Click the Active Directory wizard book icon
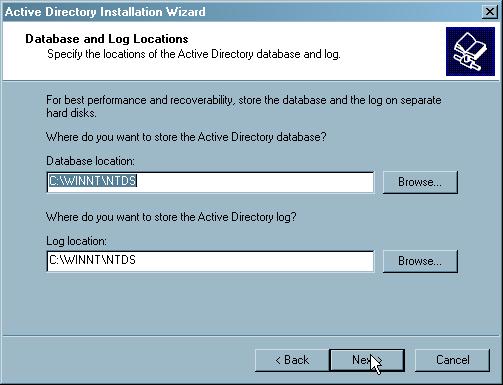Image resolution: width=503 pixels, height=385 pixels. (470, 52)
